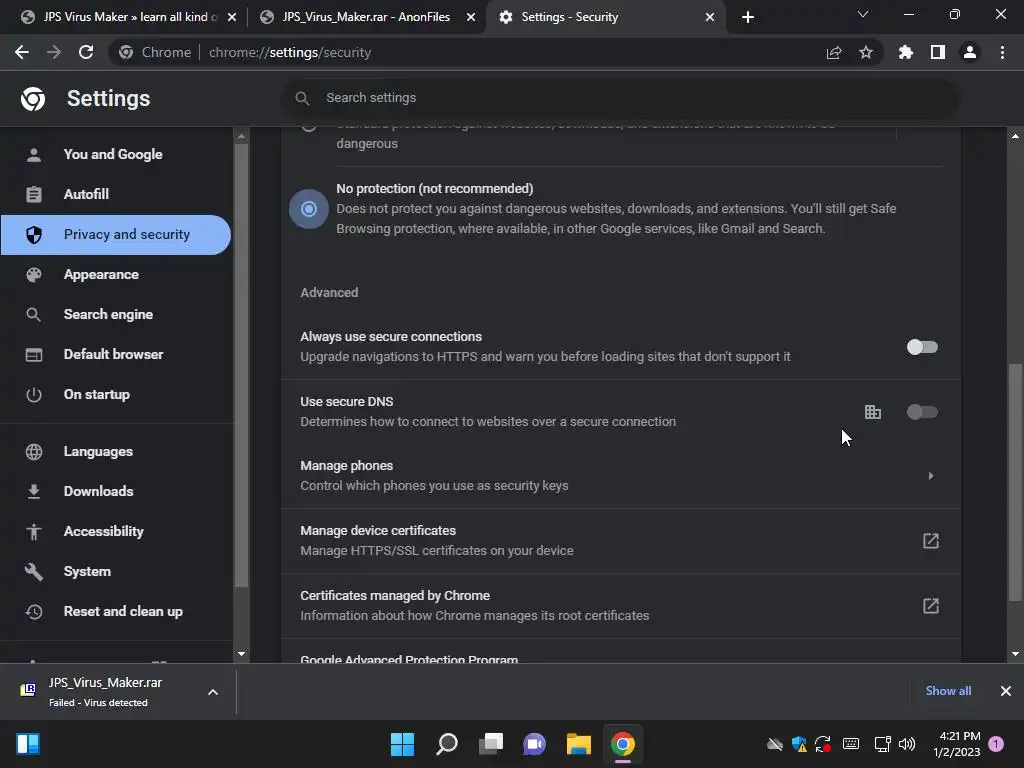Image resolution: width=1024 pixels, height=768 pixels.
Task: Switch to JPS_Virus_Maker.rar AnonFiles tab
Action: (x=366, y=17)
